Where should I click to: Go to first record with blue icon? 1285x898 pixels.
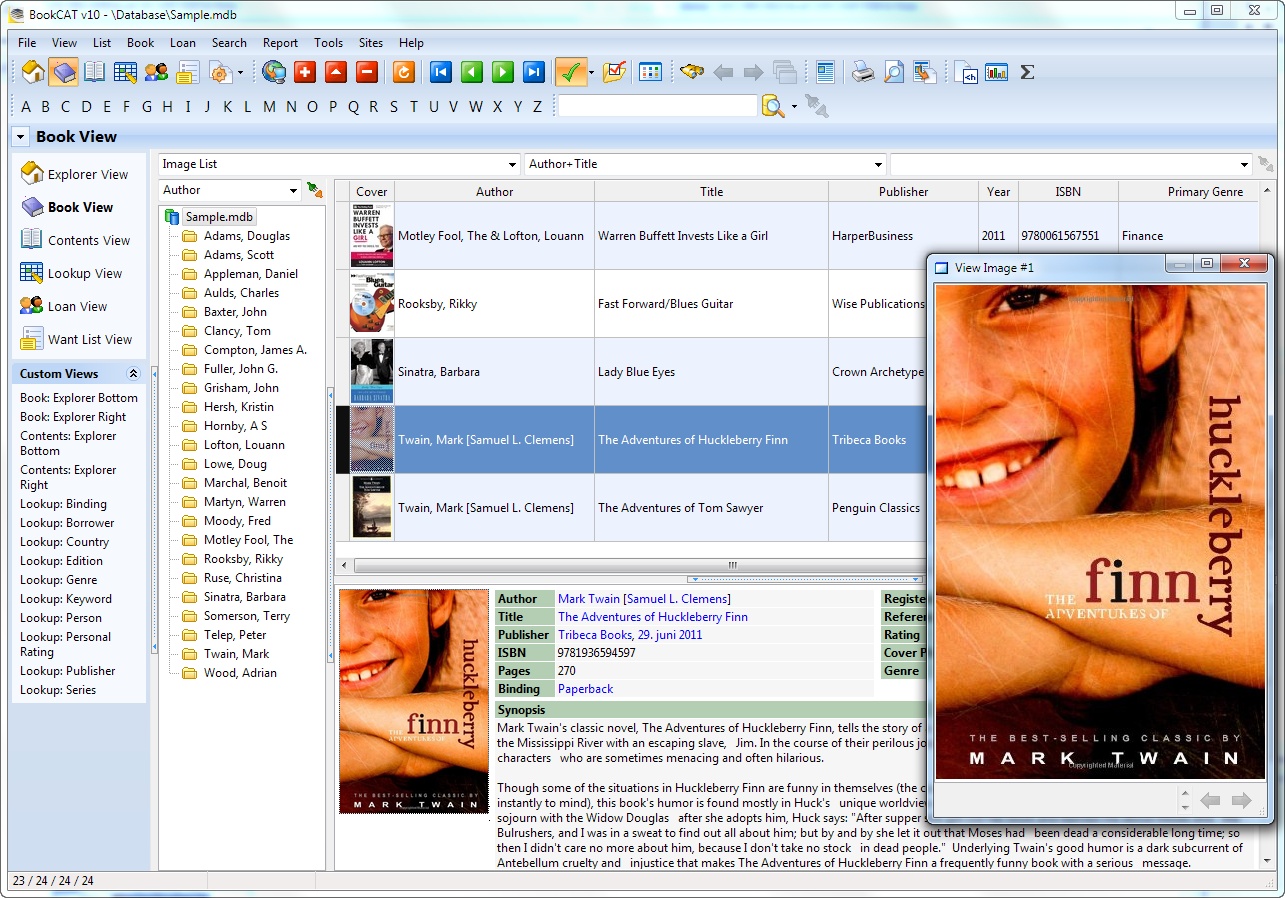pos(440,72)
